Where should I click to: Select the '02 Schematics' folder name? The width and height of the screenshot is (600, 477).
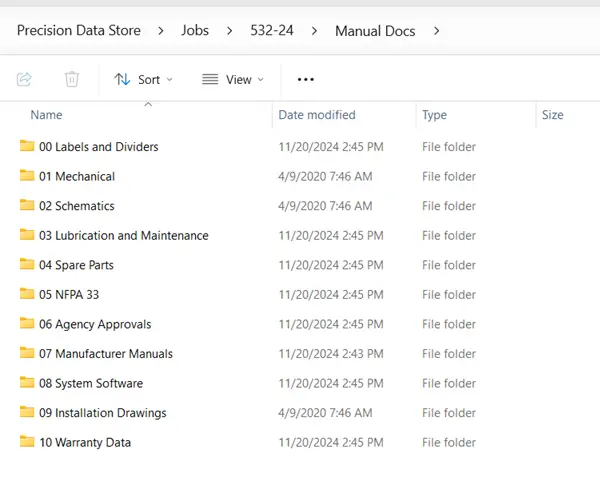coord(77,206)
